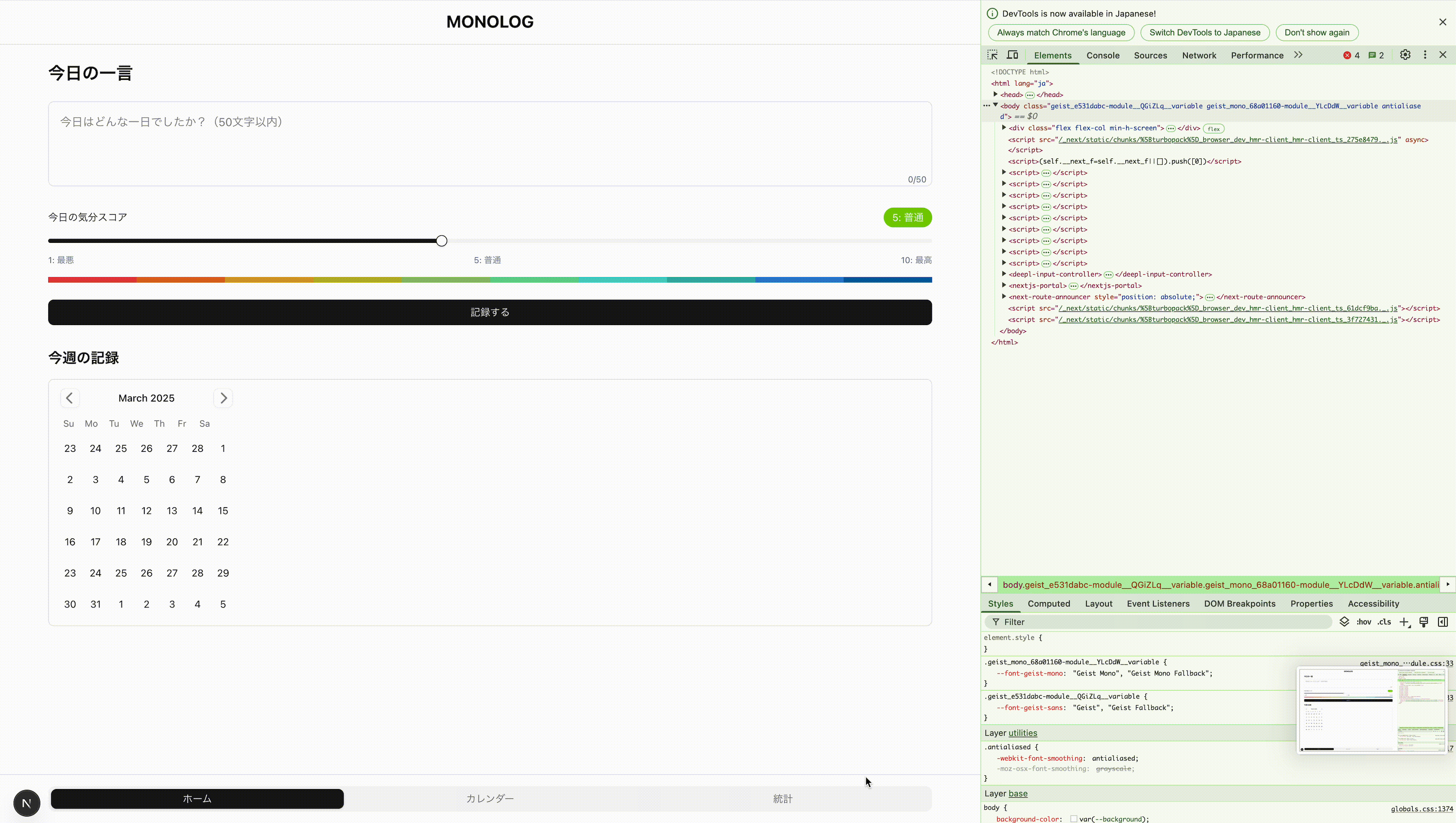Open the DOM Breakpoints tab

click(x=1240, y=604)
